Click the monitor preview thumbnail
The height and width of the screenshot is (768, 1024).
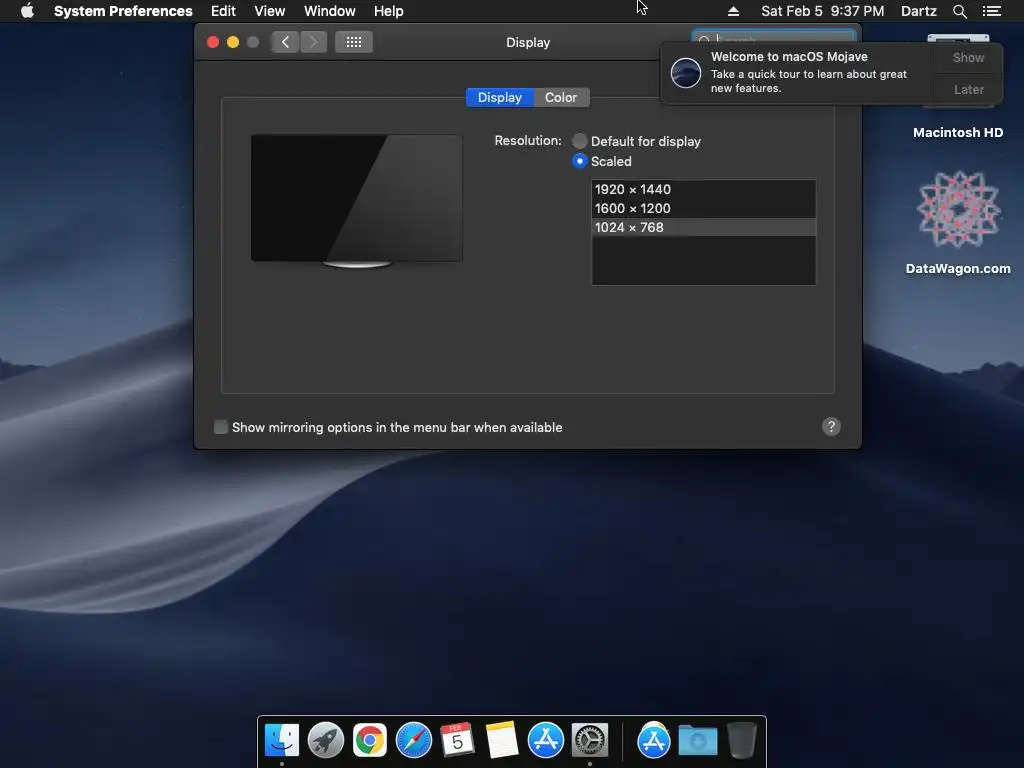(x=357, y=200)
